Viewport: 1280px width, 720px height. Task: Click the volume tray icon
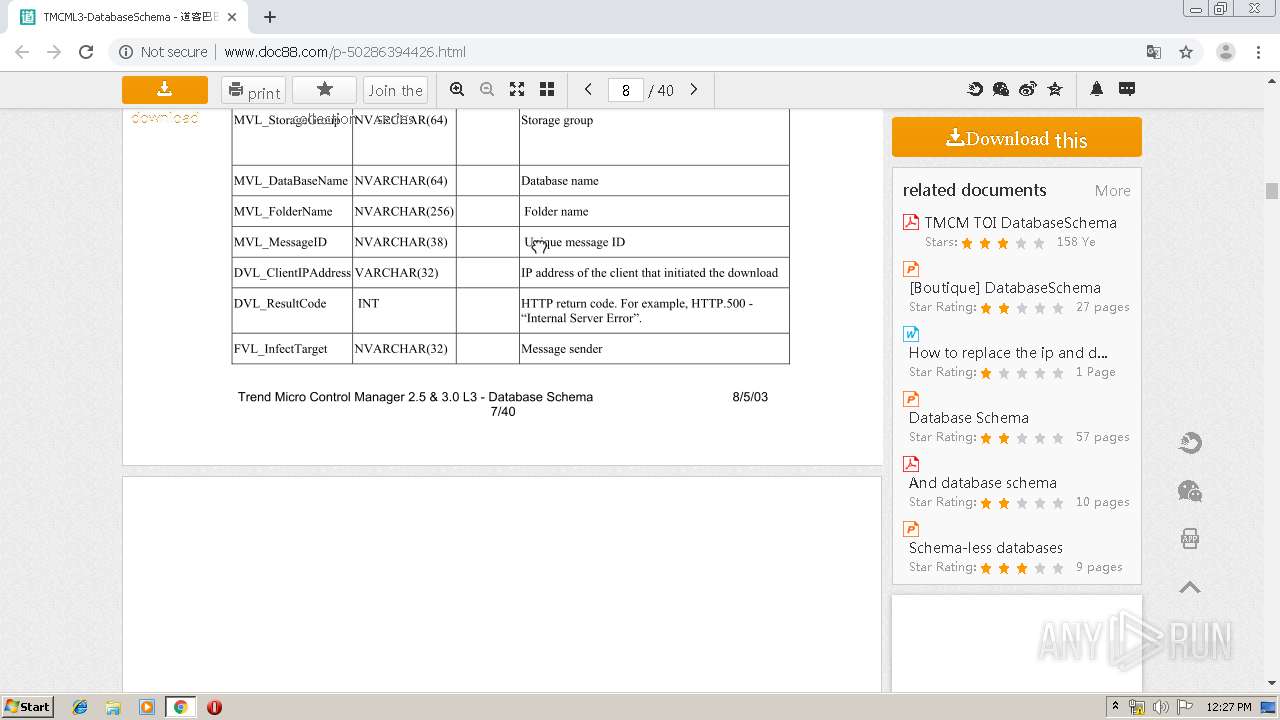[x=1160, y=707]
